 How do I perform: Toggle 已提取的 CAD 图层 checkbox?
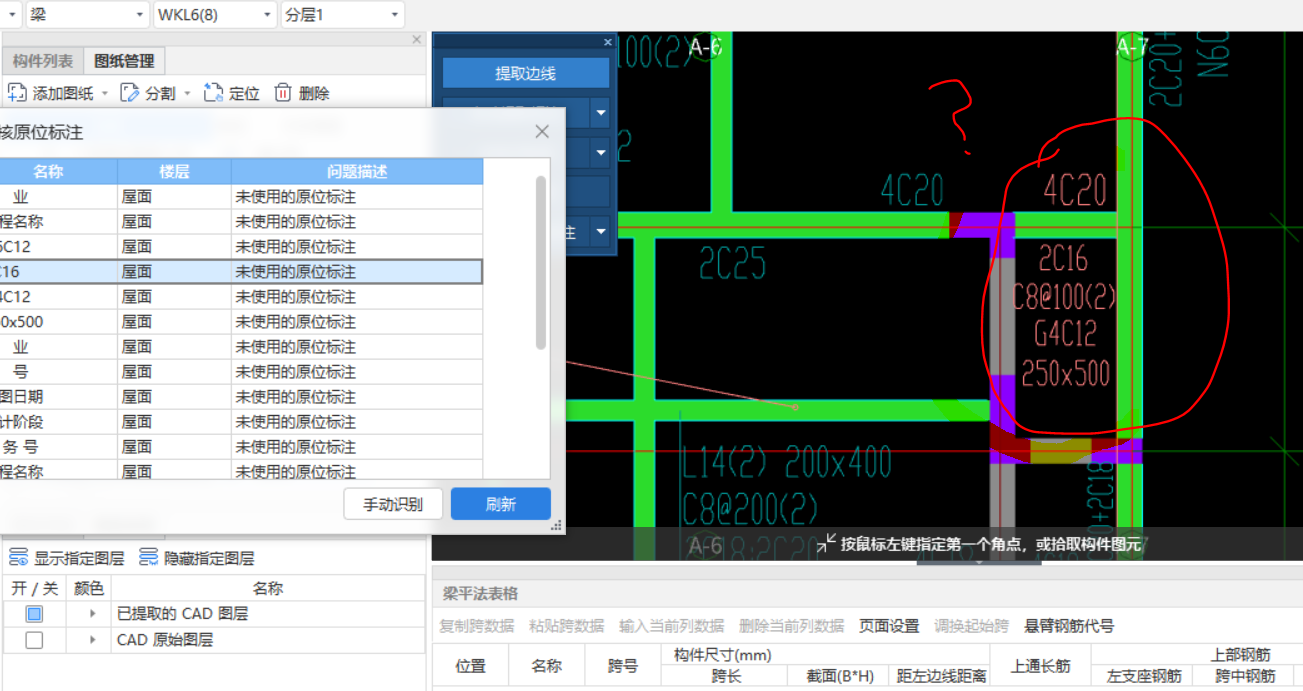(x=34, y=614)
